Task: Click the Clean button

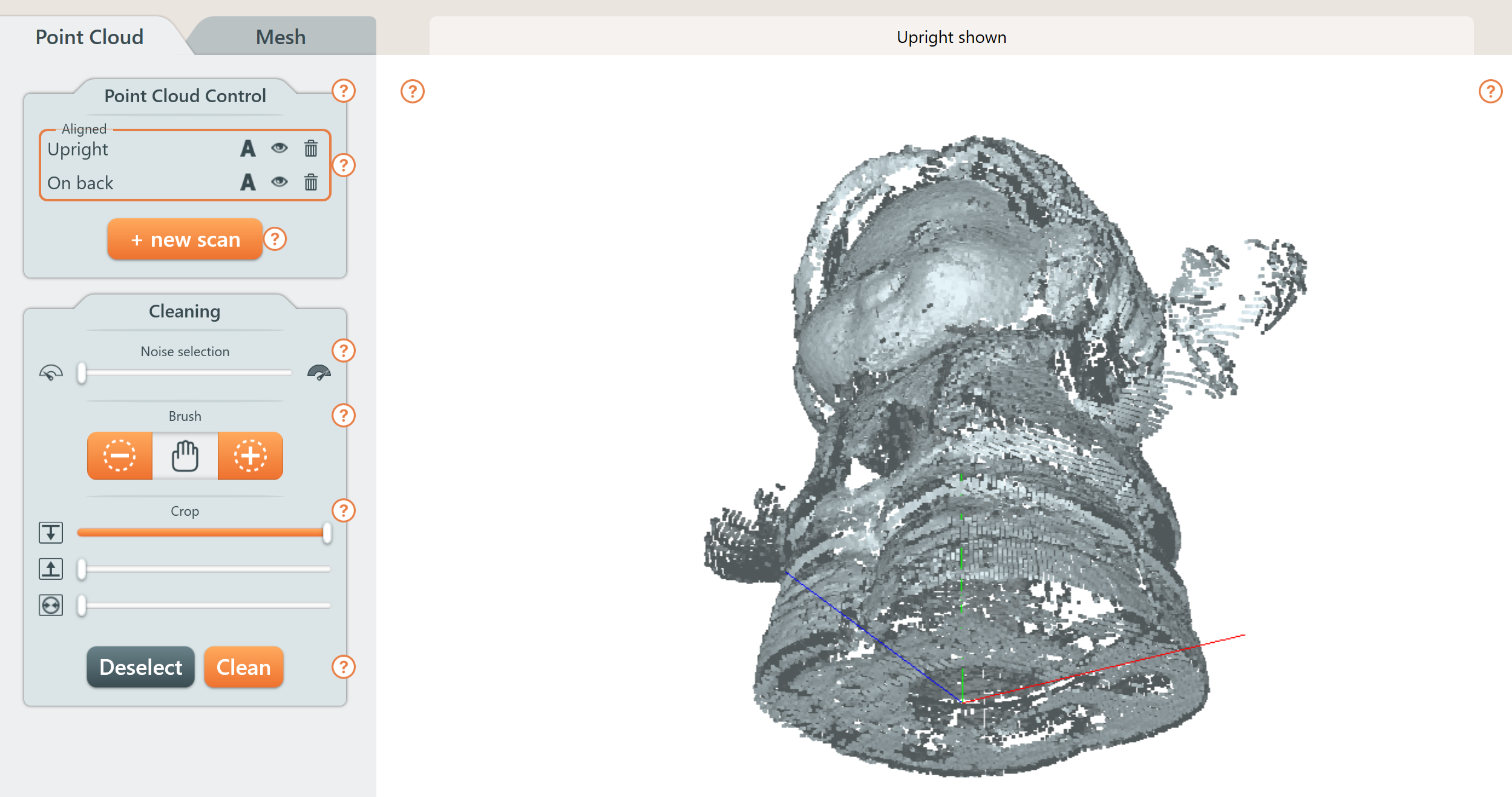Action: pos(243,667)
